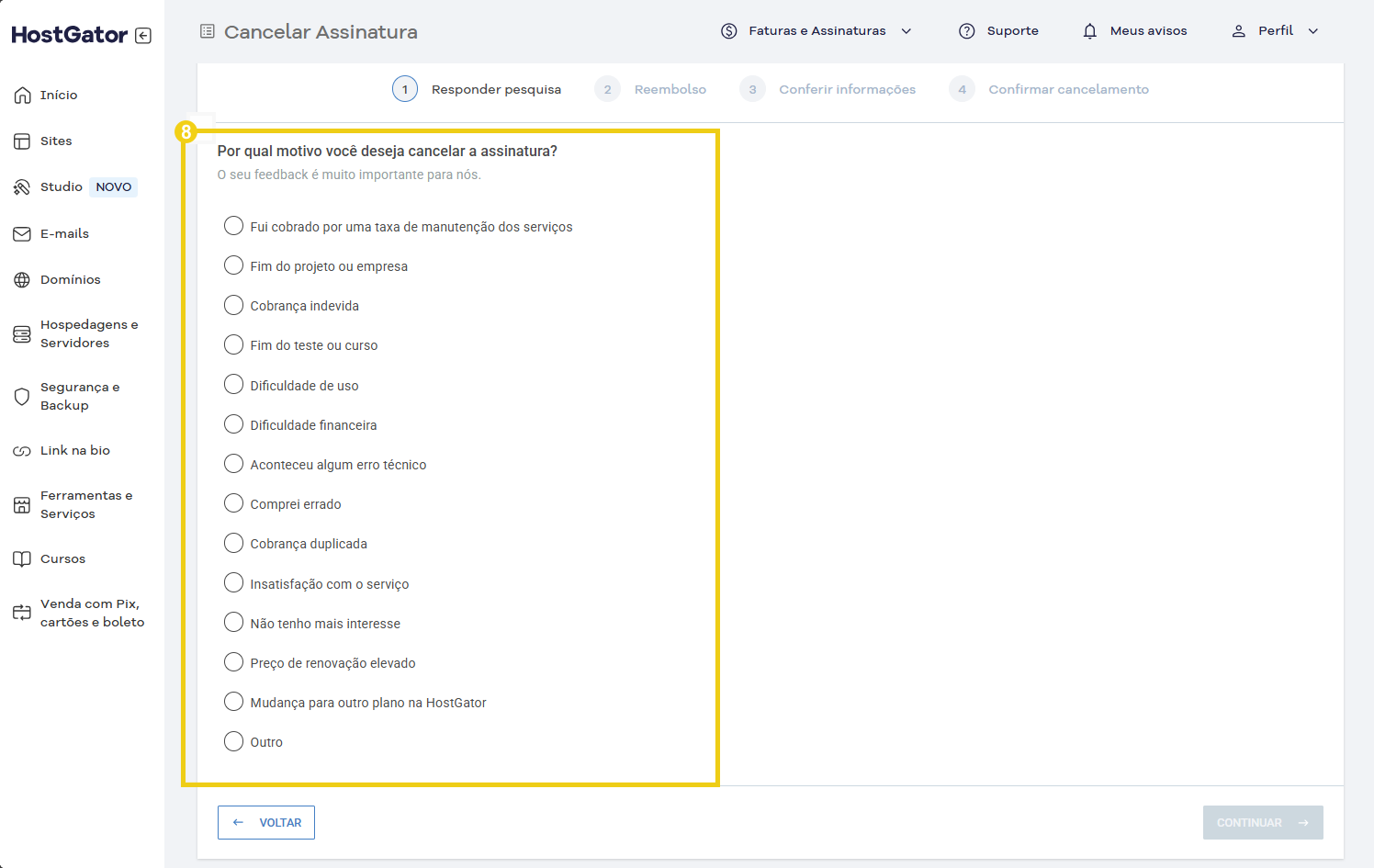Select reason 'Cobrança duplicada'
This screenshot has width=1374, height=868.
click(x=233, y=543)
